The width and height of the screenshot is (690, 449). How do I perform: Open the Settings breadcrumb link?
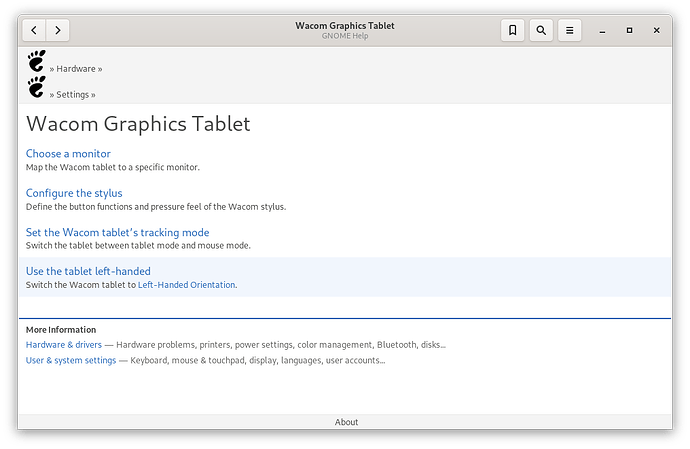[73, 95]
